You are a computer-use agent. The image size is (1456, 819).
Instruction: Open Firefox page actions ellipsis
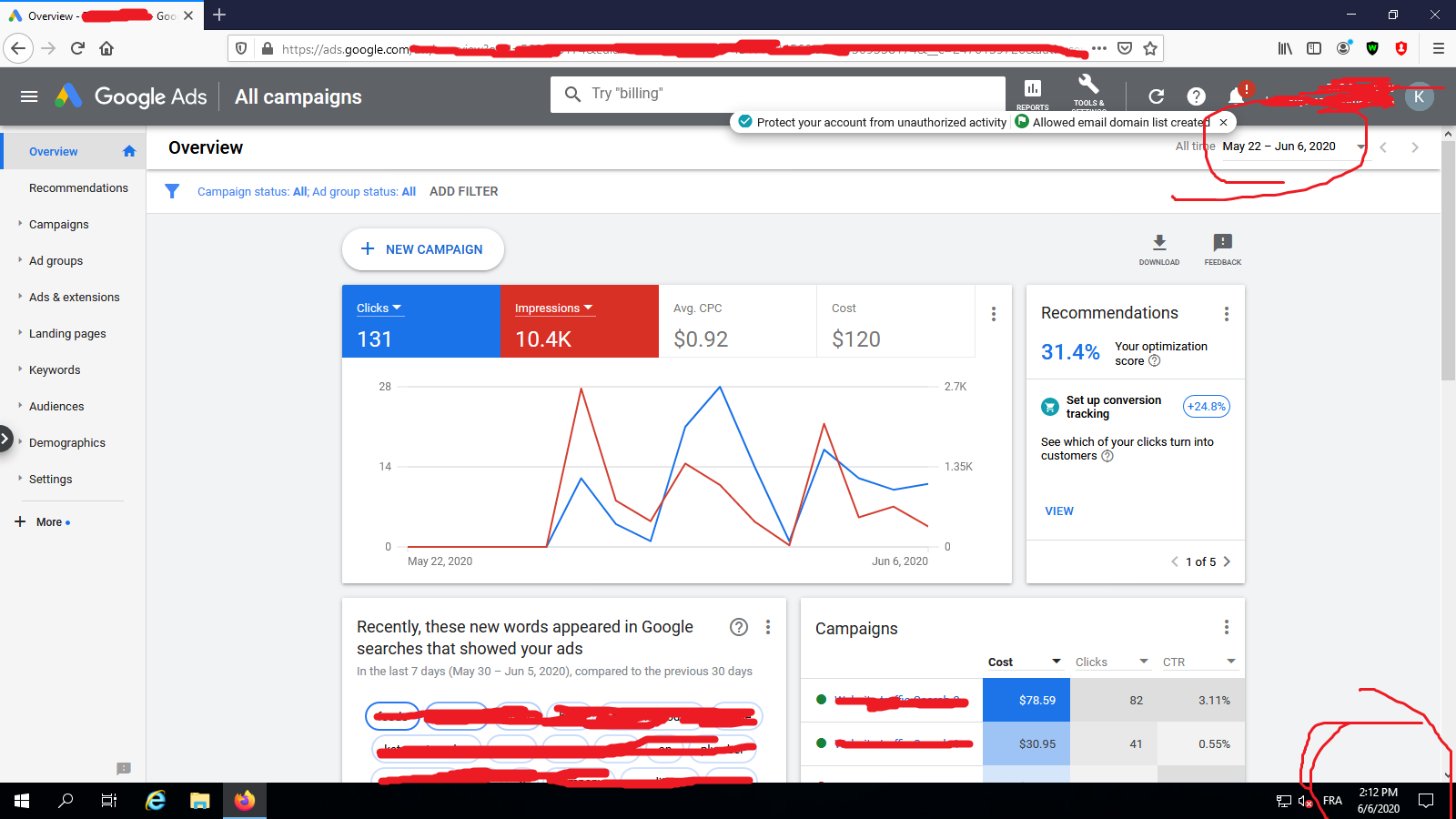coord(1099,48)
